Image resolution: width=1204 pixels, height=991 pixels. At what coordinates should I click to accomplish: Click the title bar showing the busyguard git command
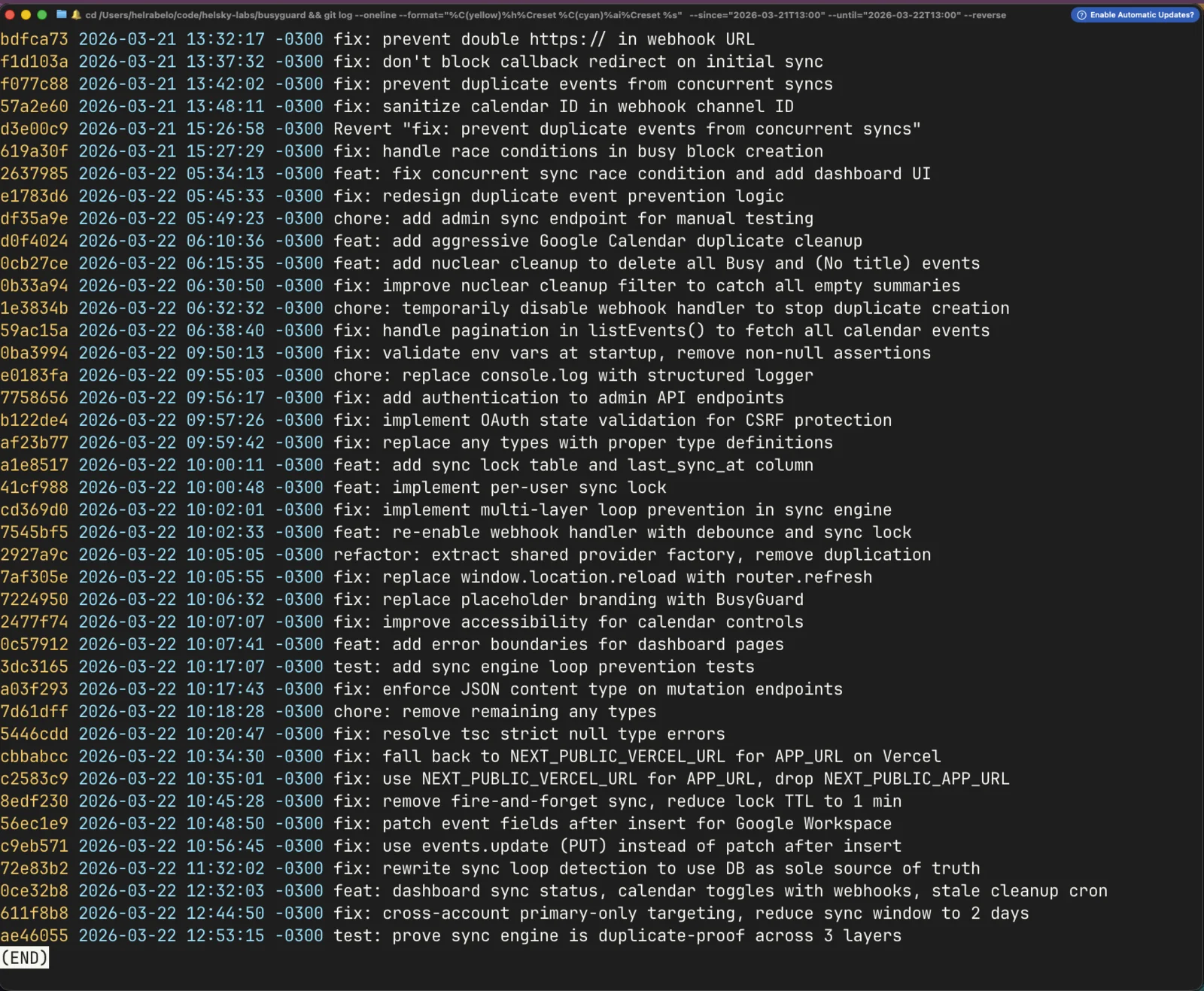pyautogui.click(x=527, y=14)
